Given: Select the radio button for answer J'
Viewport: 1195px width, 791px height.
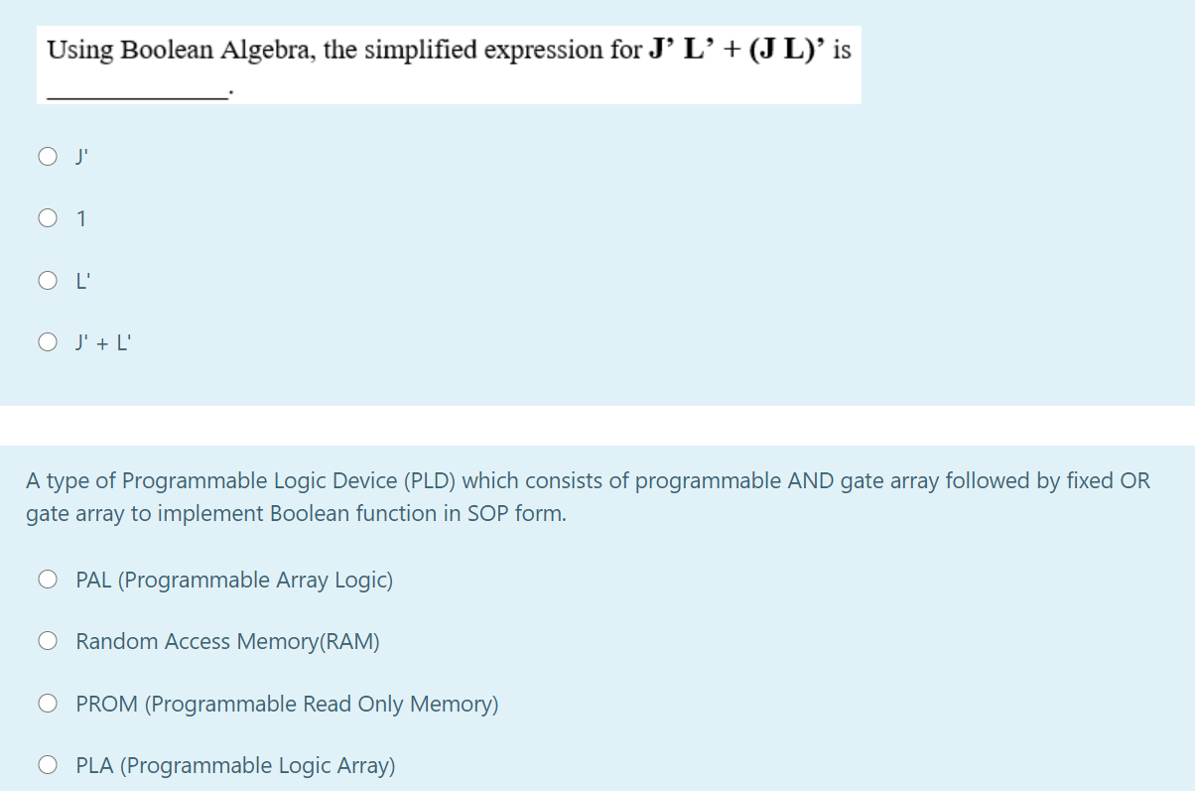Looking at the screenshot, I should click(47, 156).
